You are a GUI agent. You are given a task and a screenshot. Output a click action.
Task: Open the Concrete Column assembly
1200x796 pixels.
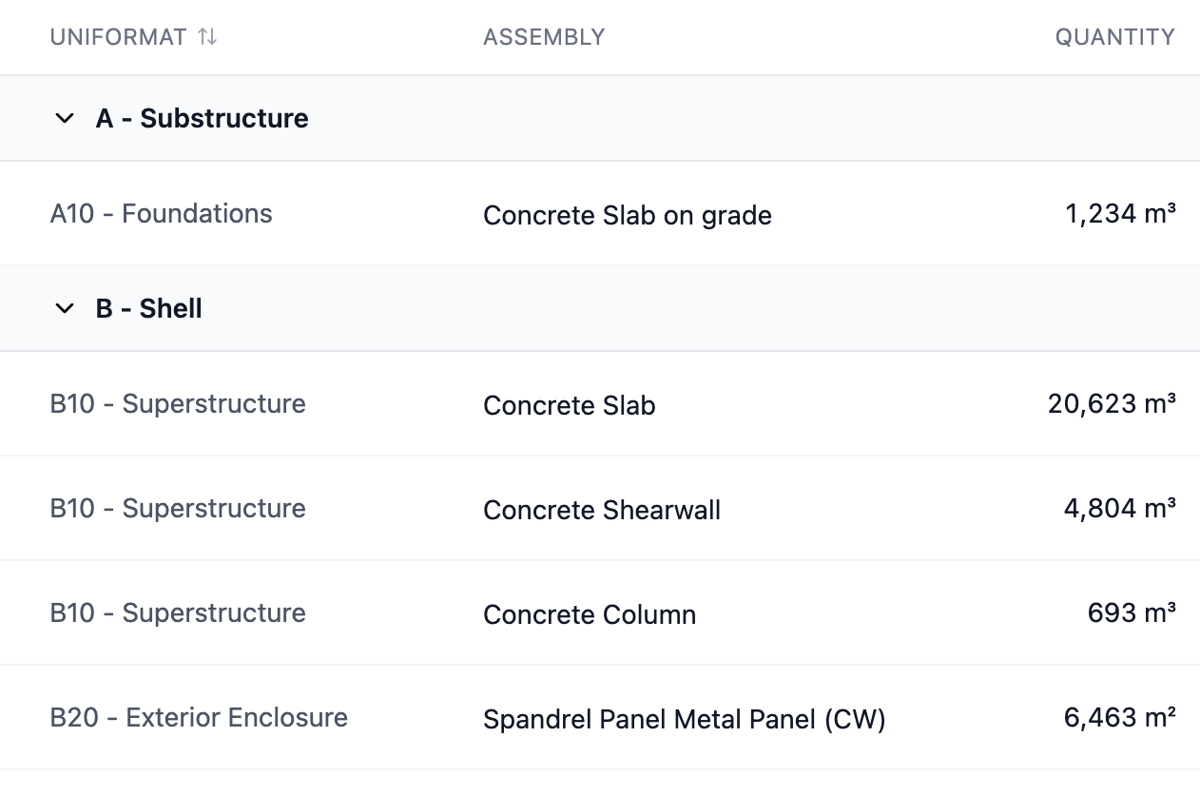click(x=589, y=614)
